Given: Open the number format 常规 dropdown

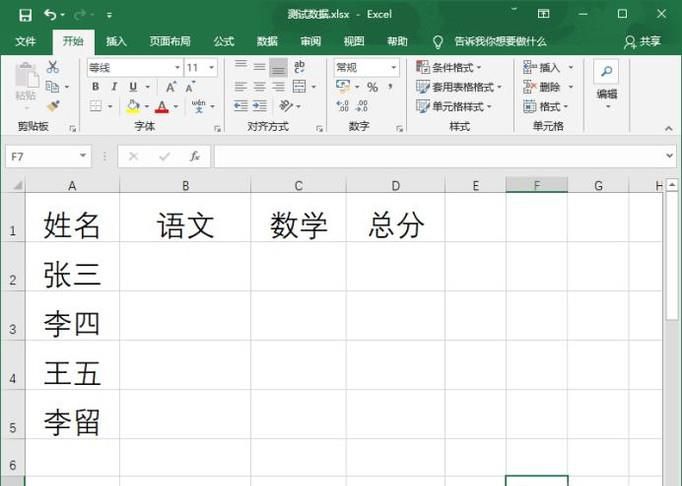Looking at the screenshot, I should click(x=394, y=67).
